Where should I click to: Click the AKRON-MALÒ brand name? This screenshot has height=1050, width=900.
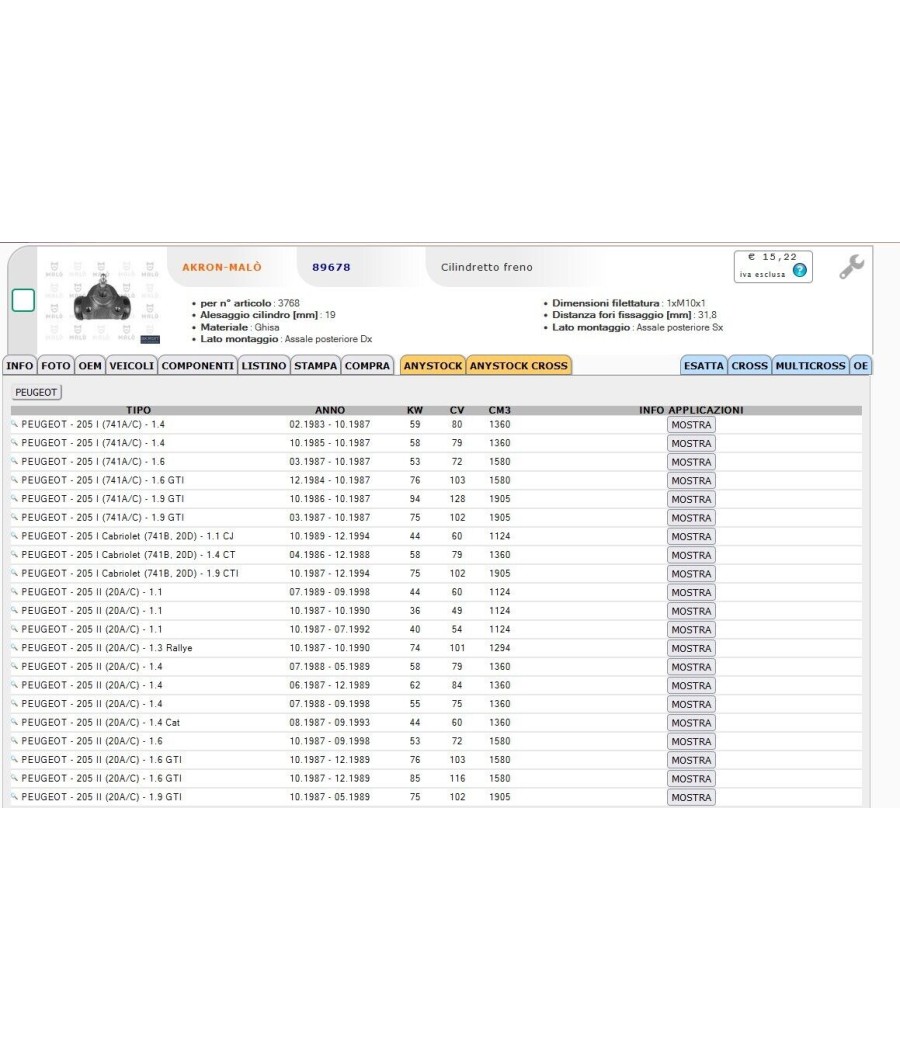tap(222, 267)
